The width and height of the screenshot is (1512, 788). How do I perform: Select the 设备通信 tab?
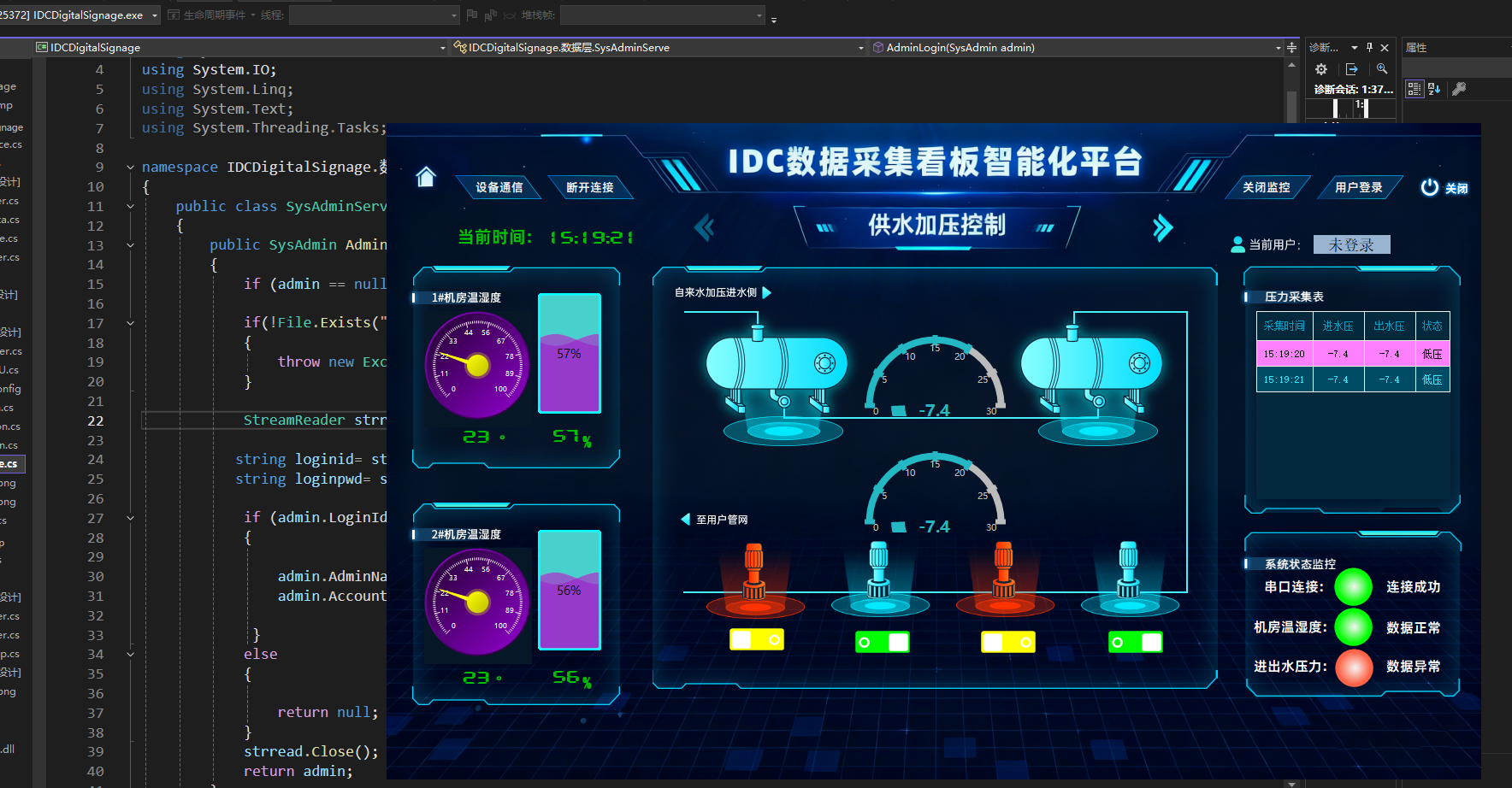(499, 187)
